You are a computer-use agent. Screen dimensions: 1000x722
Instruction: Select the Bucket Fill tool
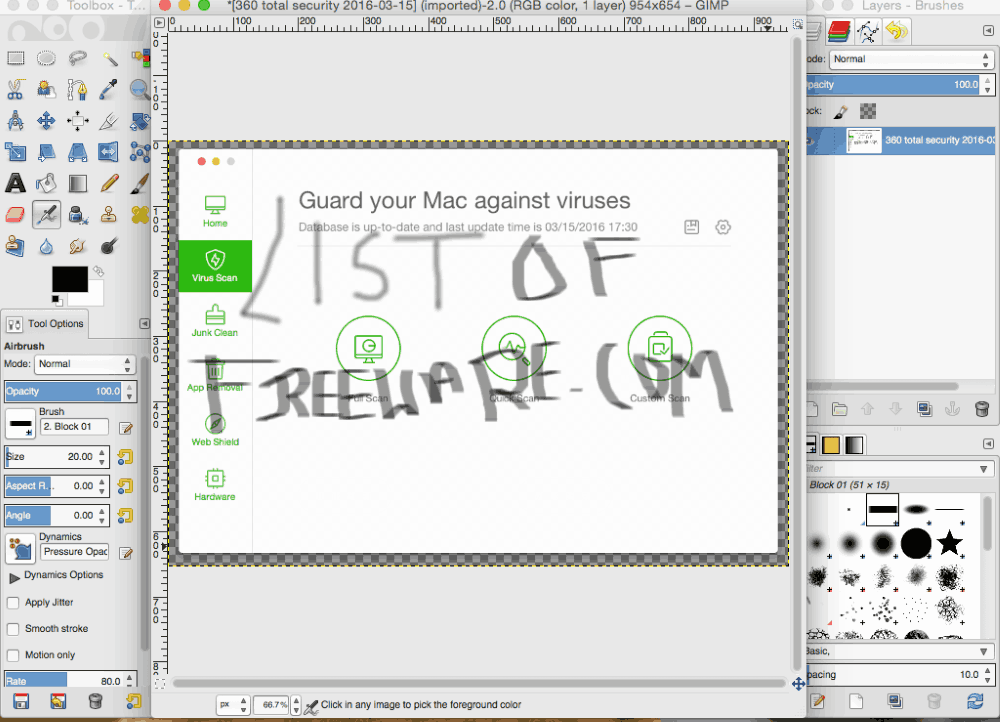point(46,183)
